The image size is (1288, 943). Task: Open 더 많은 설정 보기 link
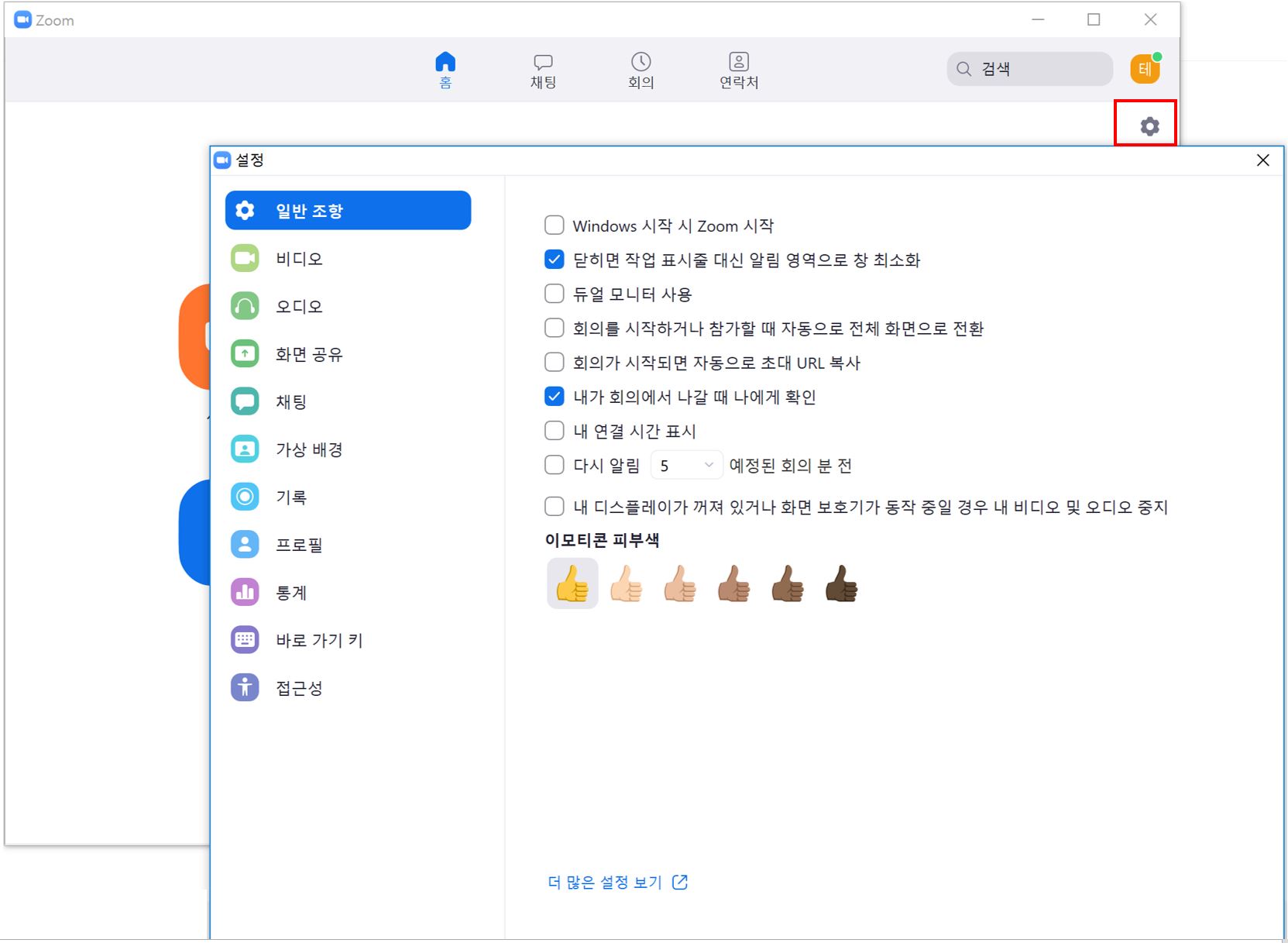(605, 882)
